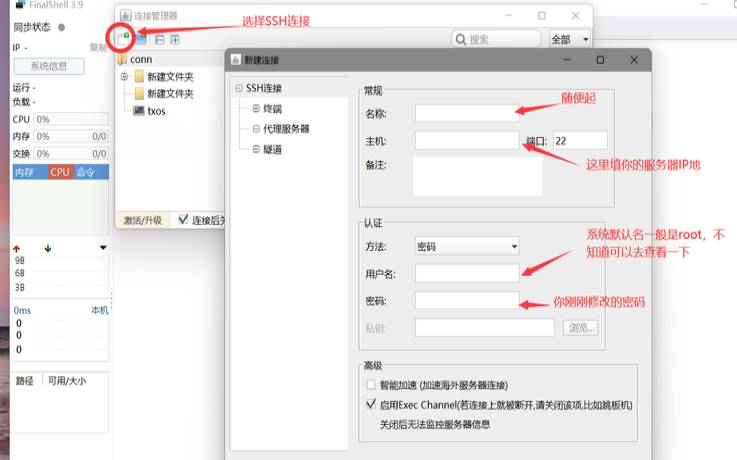Click the toggle box beside 代理服务器
This screenshot has height=460, width=737.
[256, 128]
